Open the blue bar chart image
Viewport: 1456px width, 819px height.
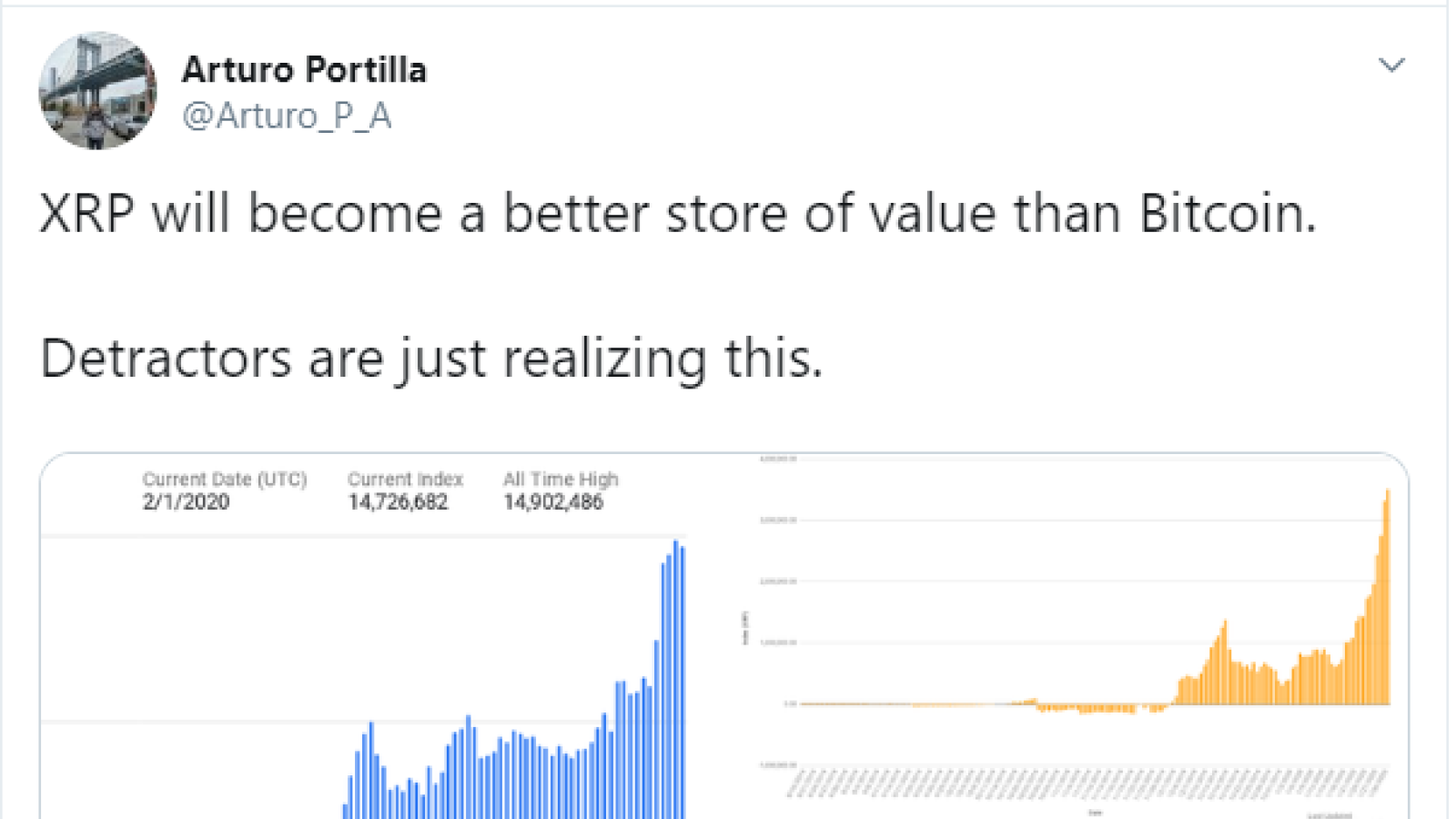364,637
